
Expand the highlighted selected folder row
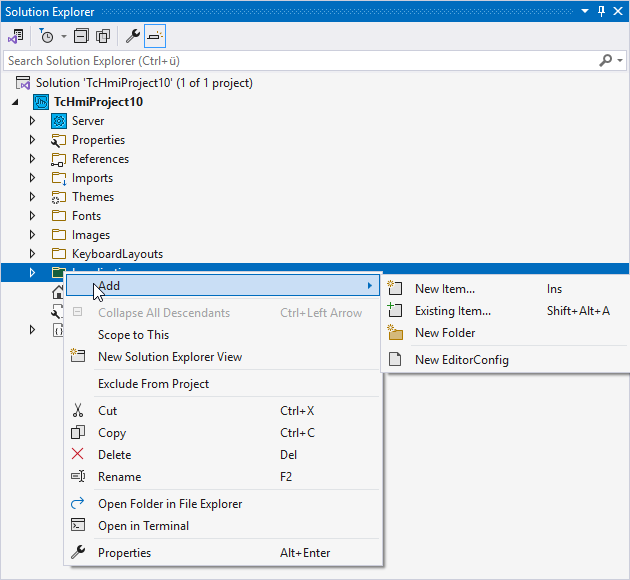click(32, 273)
